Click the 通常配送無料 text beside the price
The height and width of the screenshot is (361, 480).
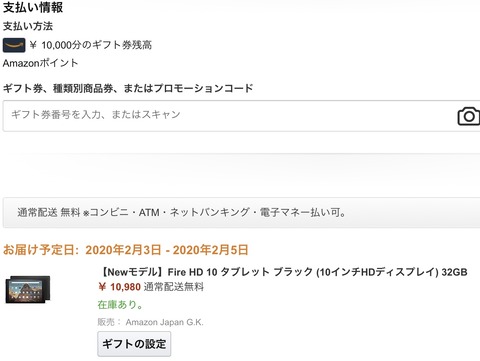(x=174, y=287)
